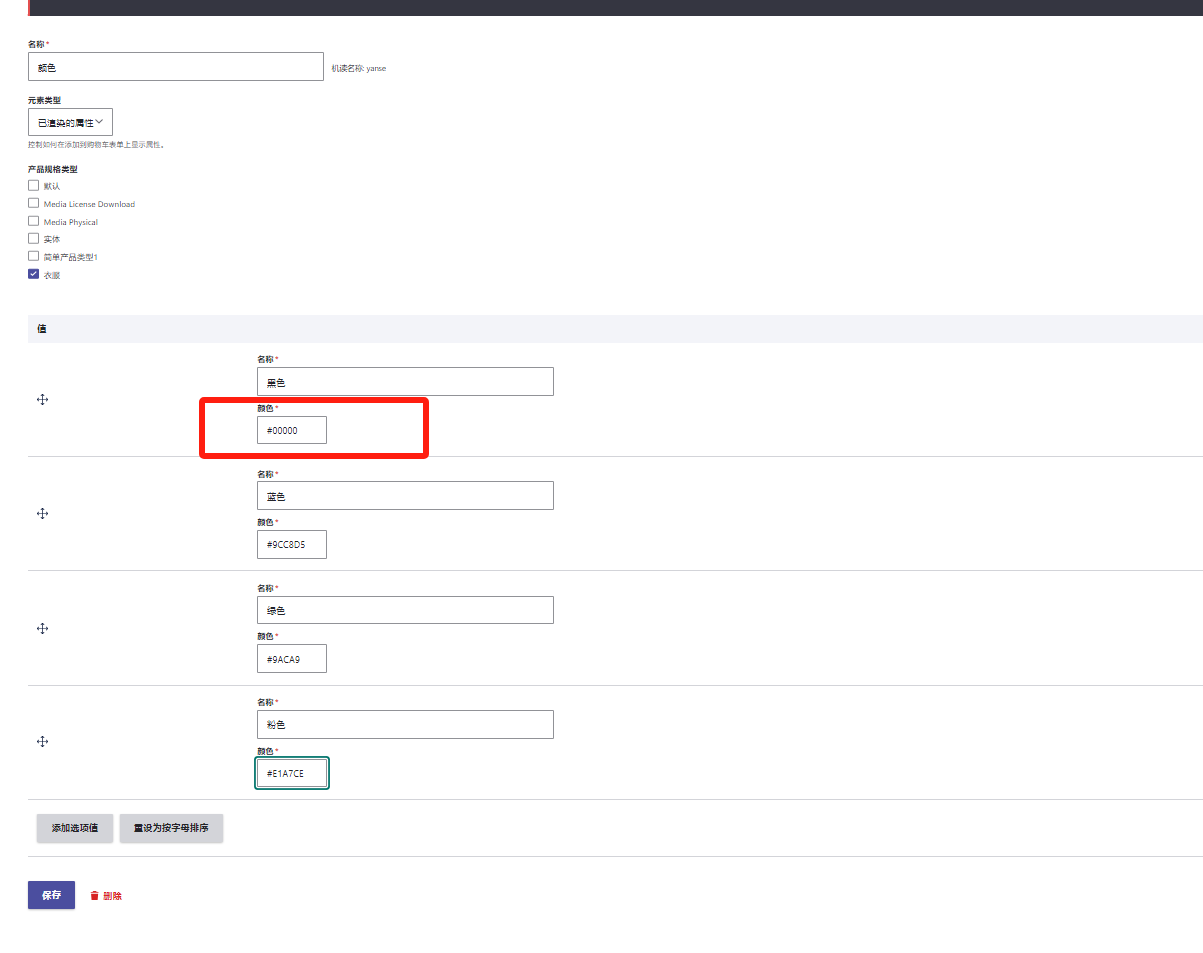Click the trash icon beside 删除

(x=94, y=896)
